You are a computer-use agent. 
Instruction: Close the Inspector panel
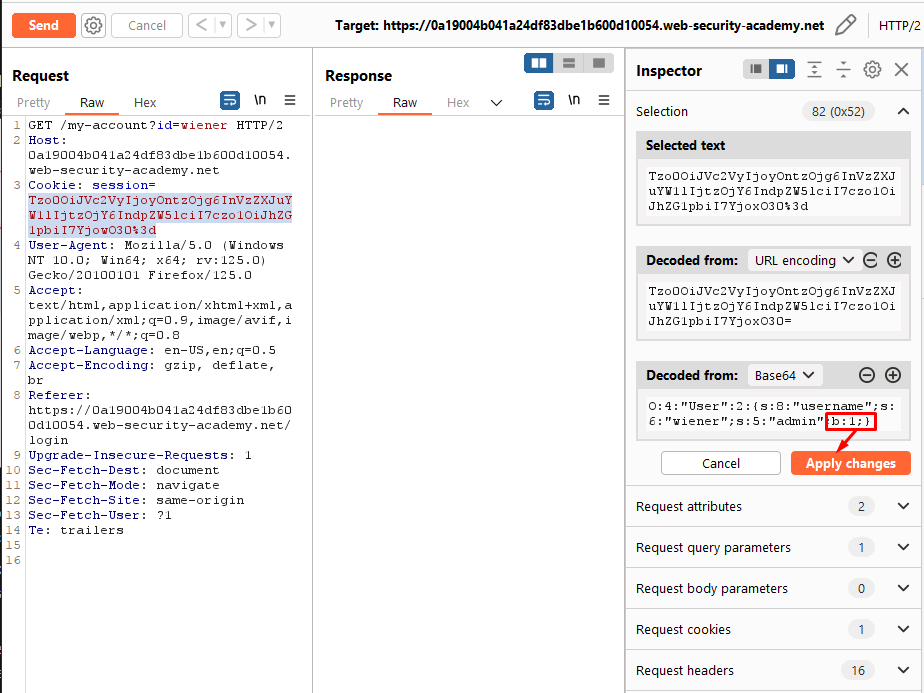pos(901,70)
